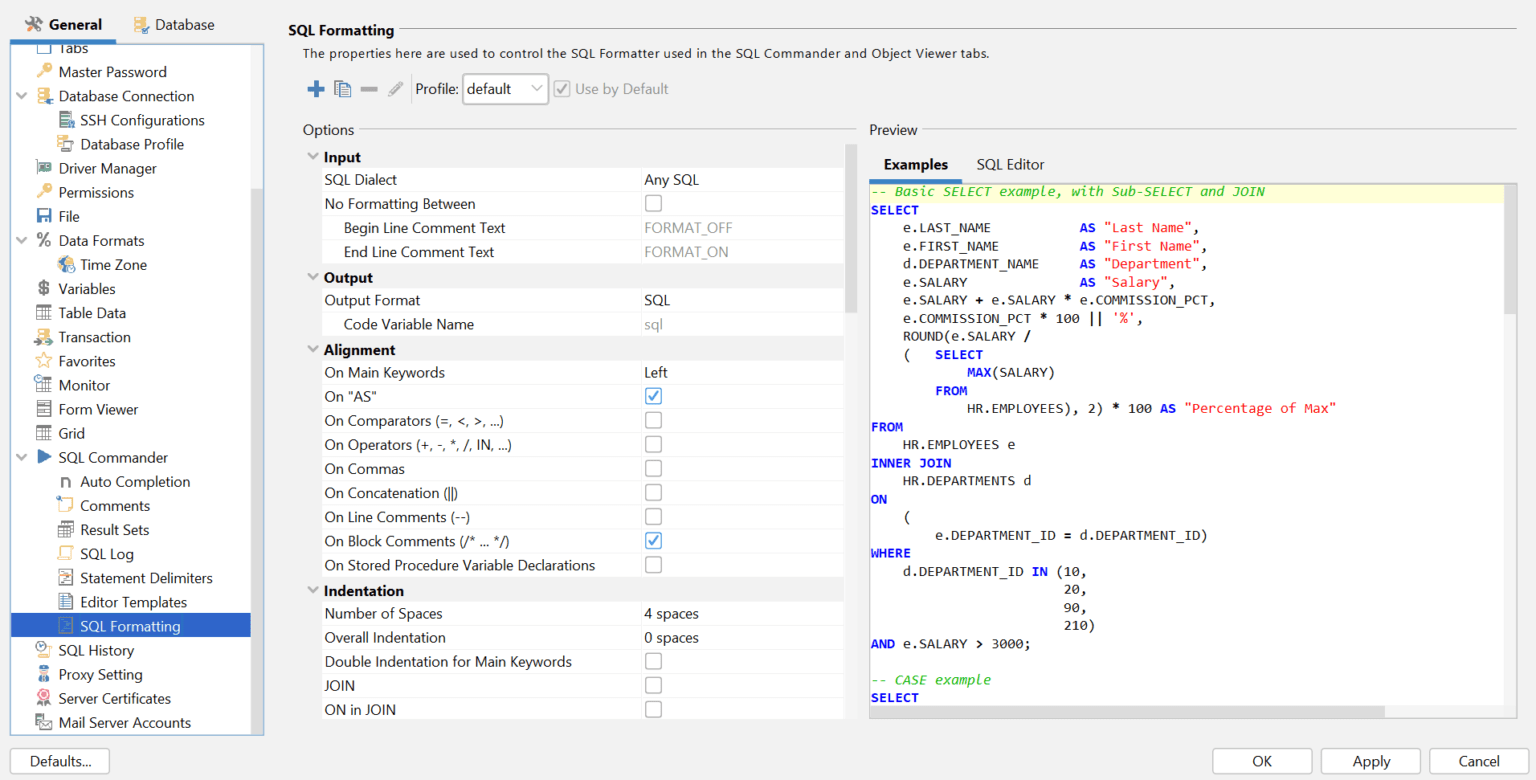The width and height of the screenshot is (1536, 780).
Task: Collapse the Database Connection tree node
Action: (x=22, y=95)
